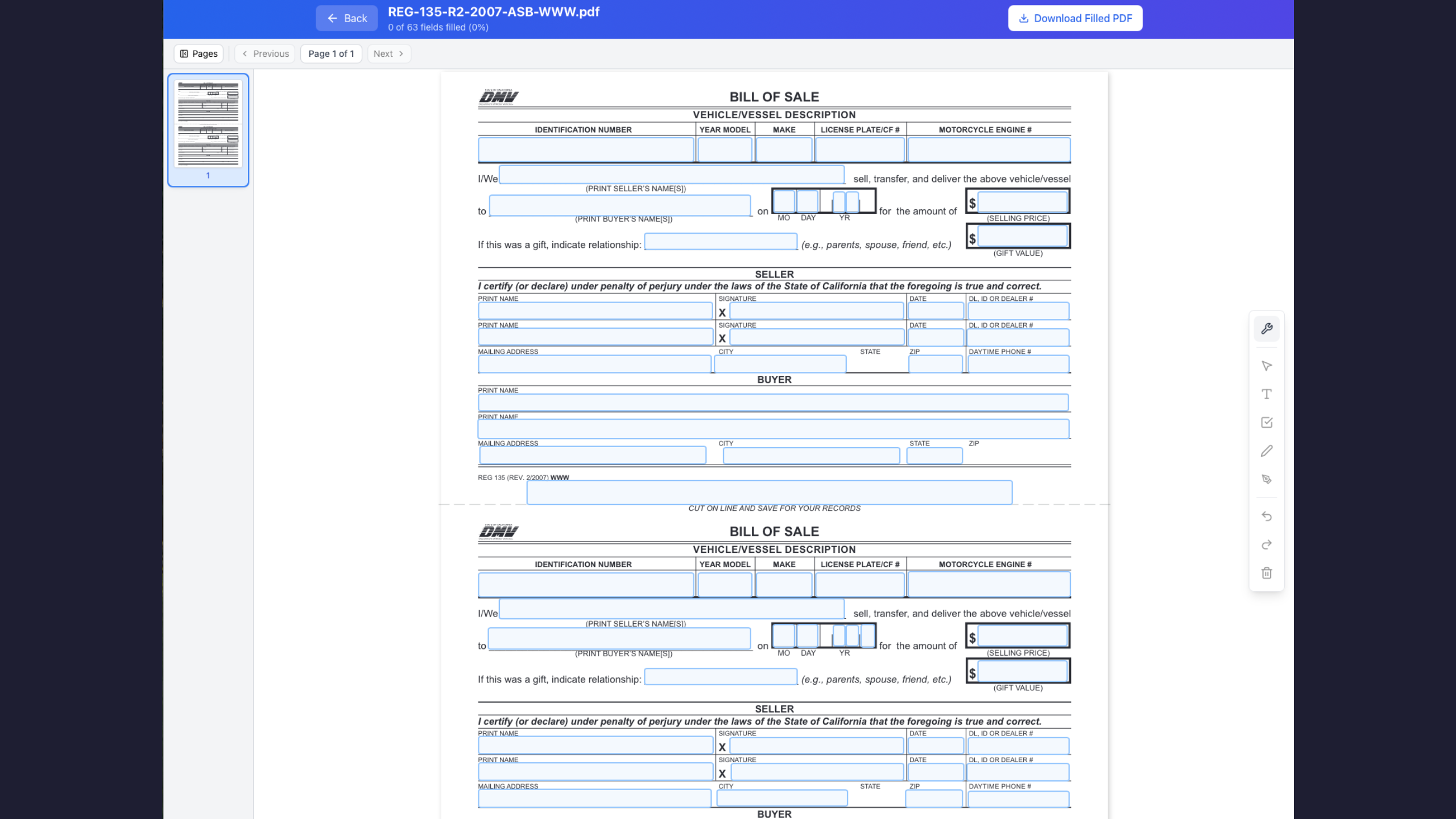Download the filled PDF
This screenshot has width=1456, height=819.
tap(1074, 18)
